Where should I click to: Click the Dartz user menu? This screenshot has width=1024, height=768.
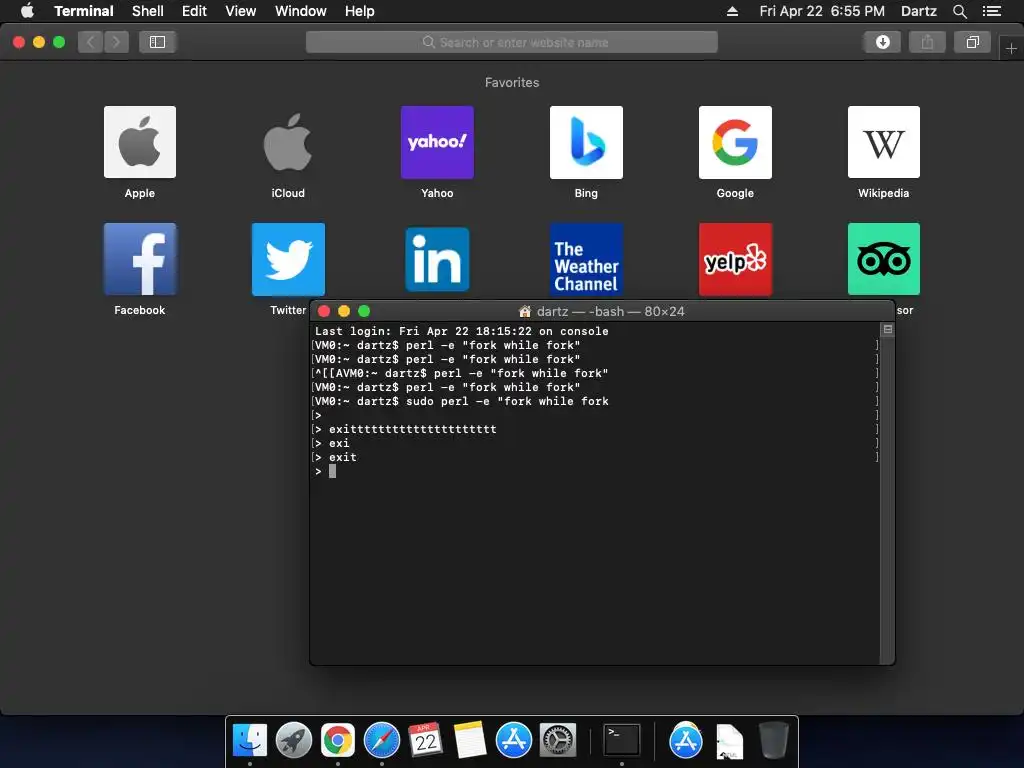918,11
